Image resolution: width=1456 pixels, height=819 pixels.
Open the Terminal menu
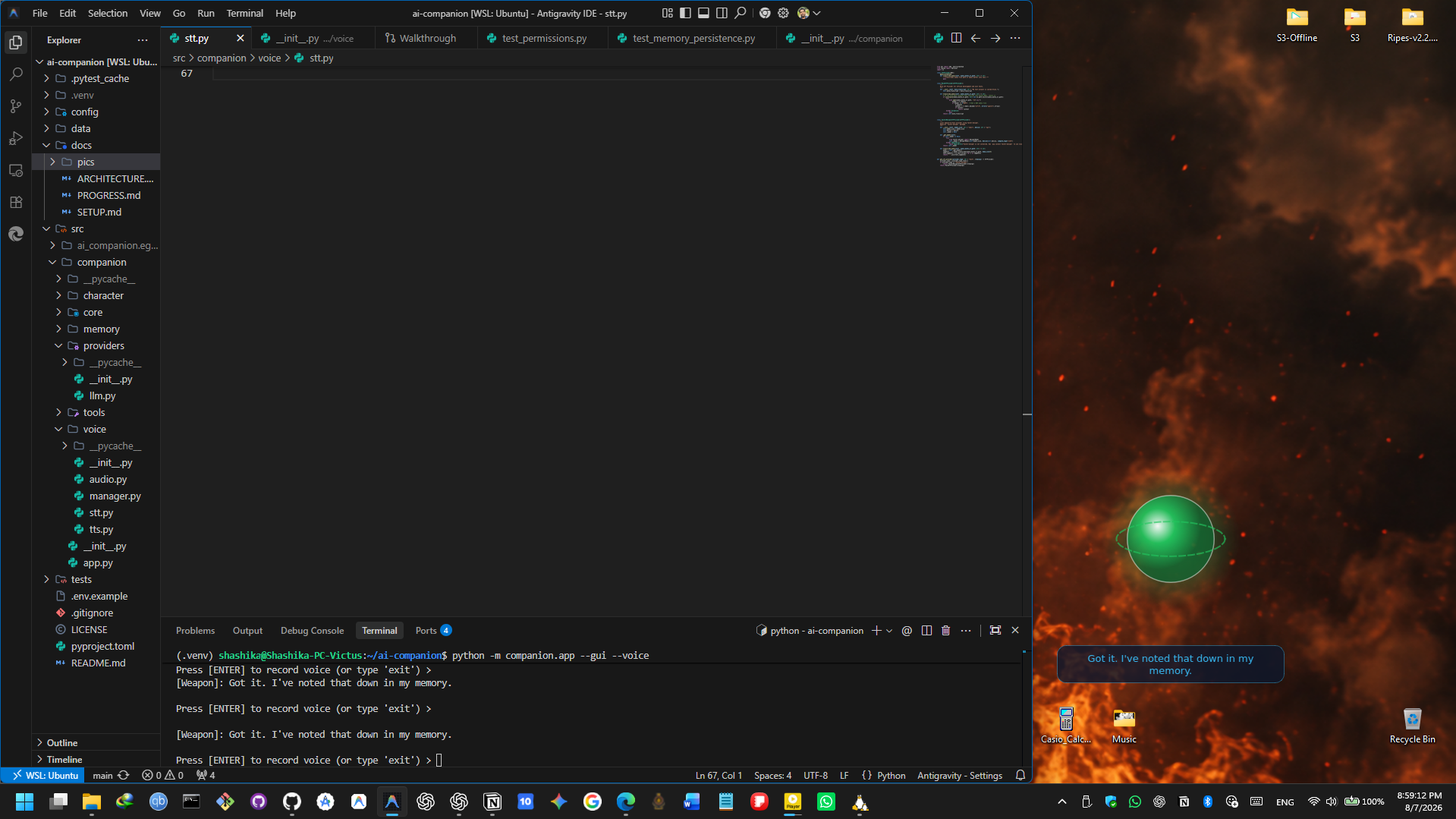244,13
